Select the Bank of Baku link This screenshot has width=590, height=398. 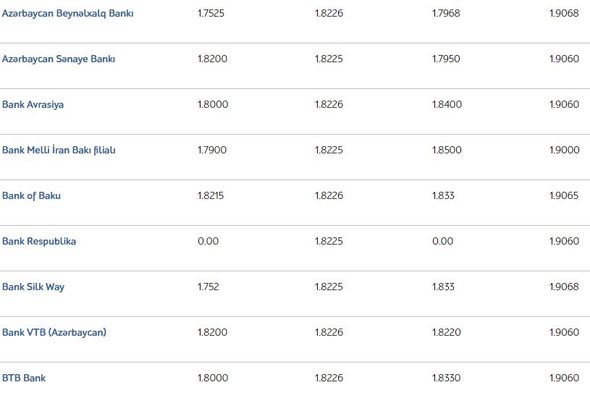click(x=31, y=196)
